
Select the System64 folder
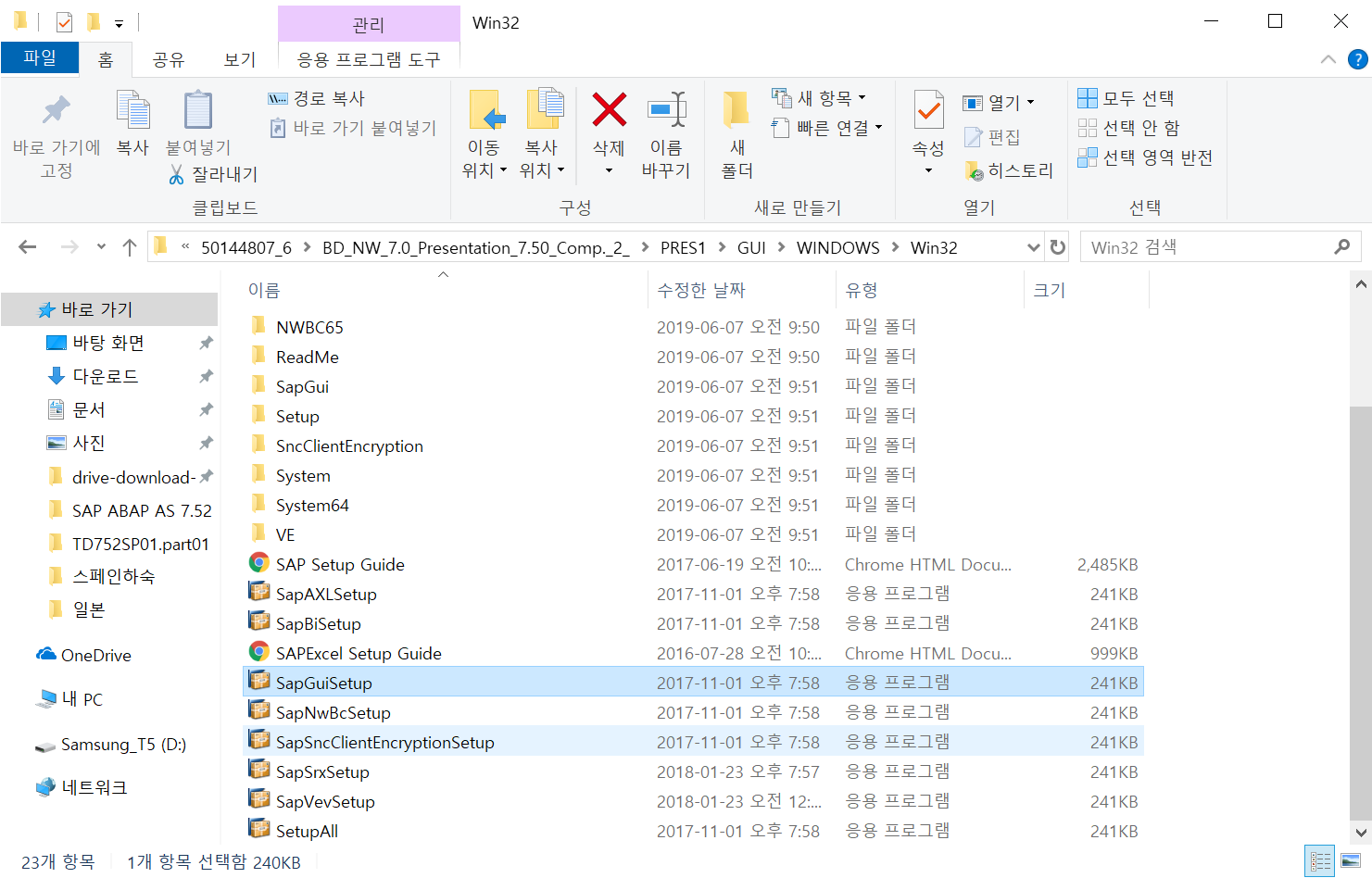point(693,505)
